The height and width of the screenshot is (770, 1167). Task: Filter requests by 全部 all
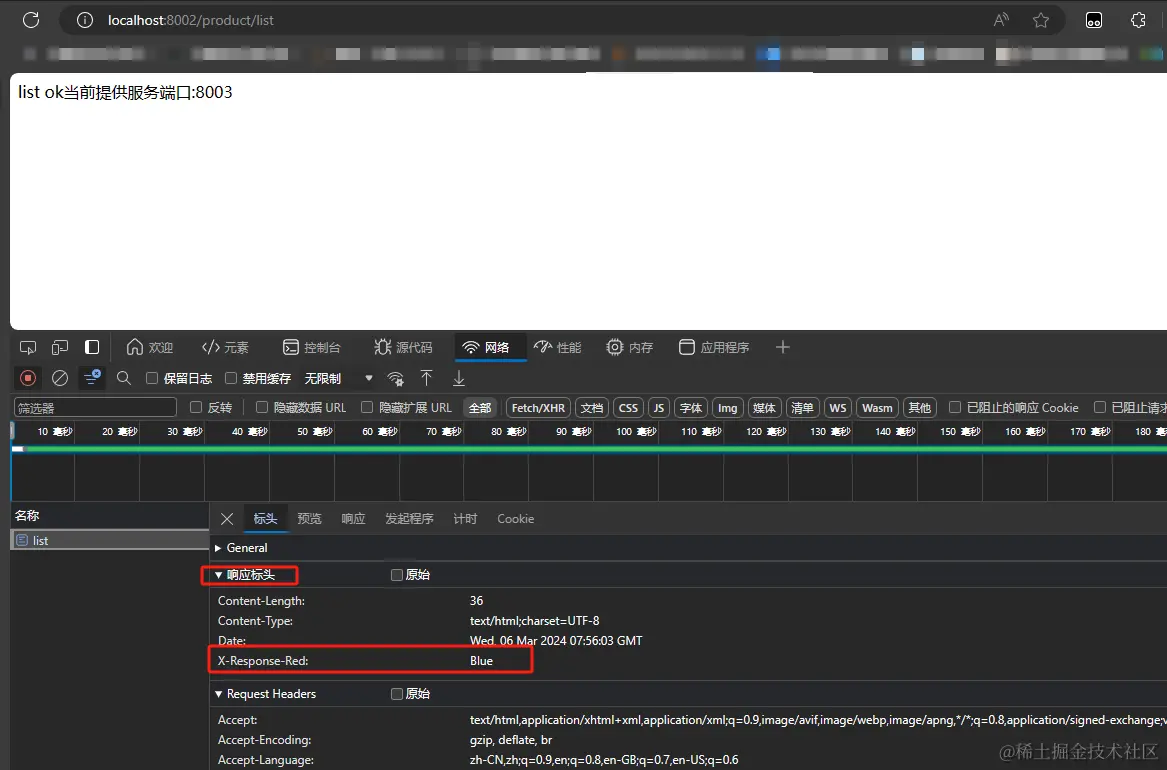point(480,408)
